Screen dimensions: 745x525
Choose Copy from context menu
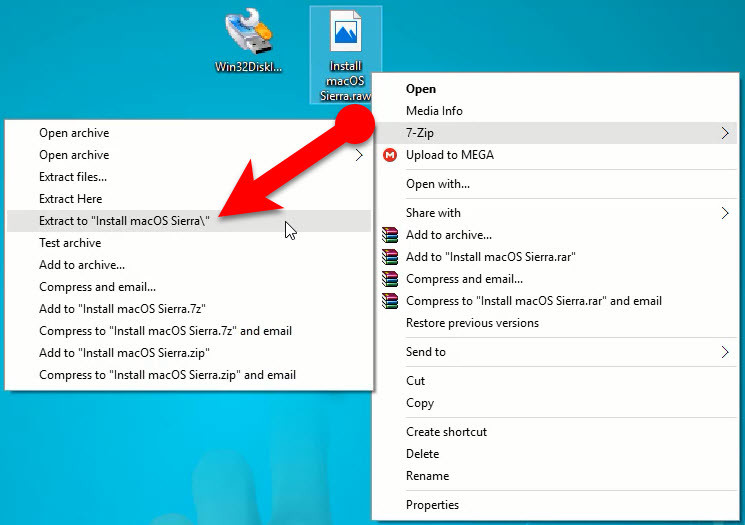point(555,403)
